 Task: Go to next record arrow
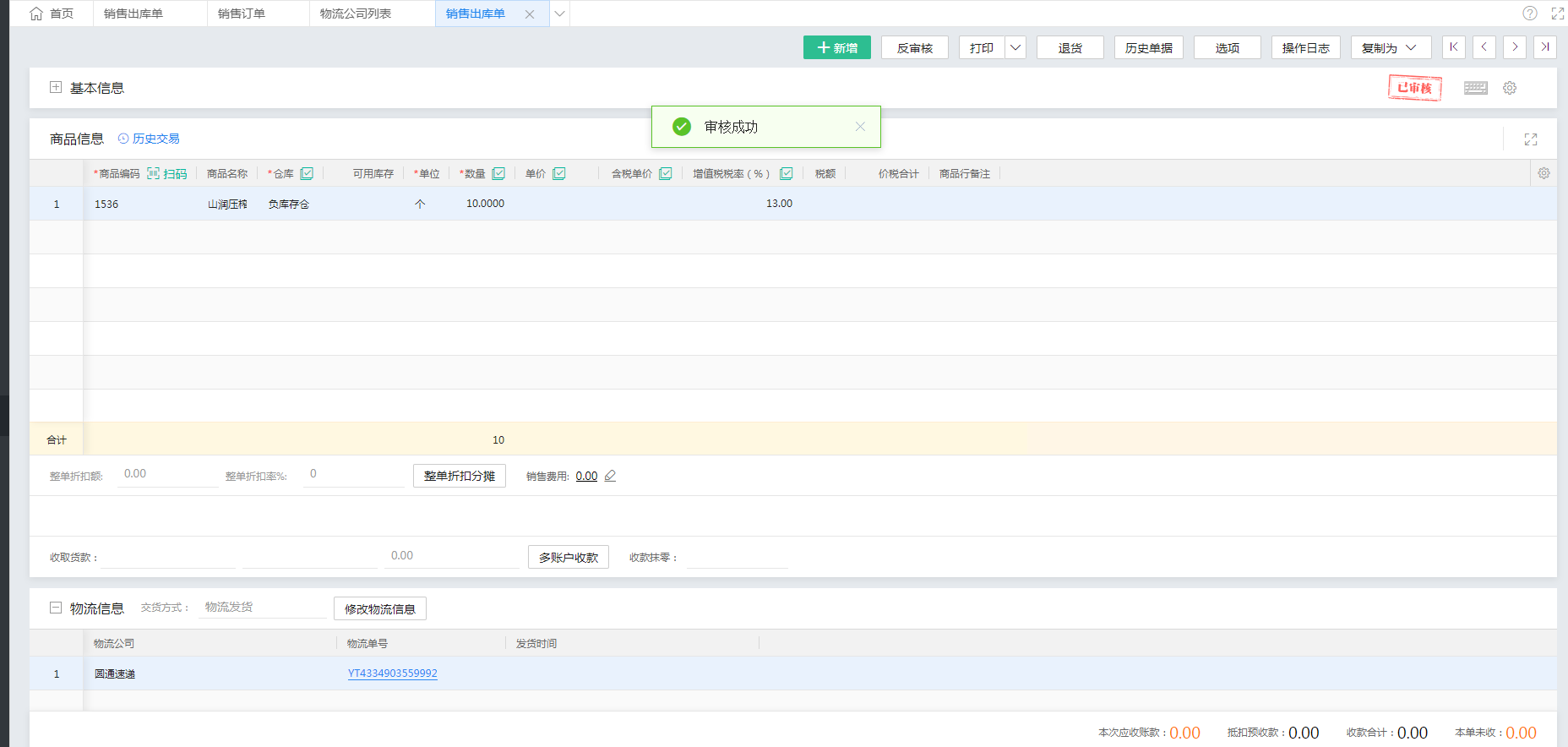coord(1515,47)
